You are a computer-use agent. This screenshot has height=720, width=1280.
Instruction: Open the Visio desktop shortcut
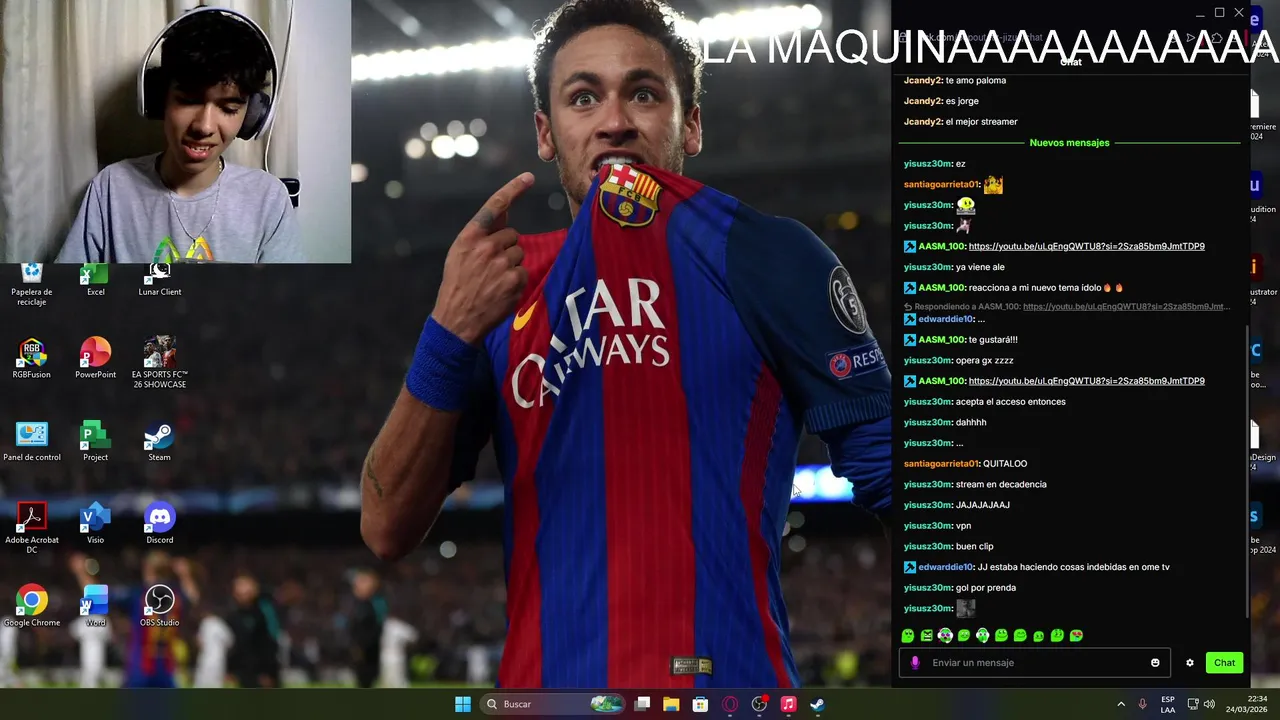95,524
